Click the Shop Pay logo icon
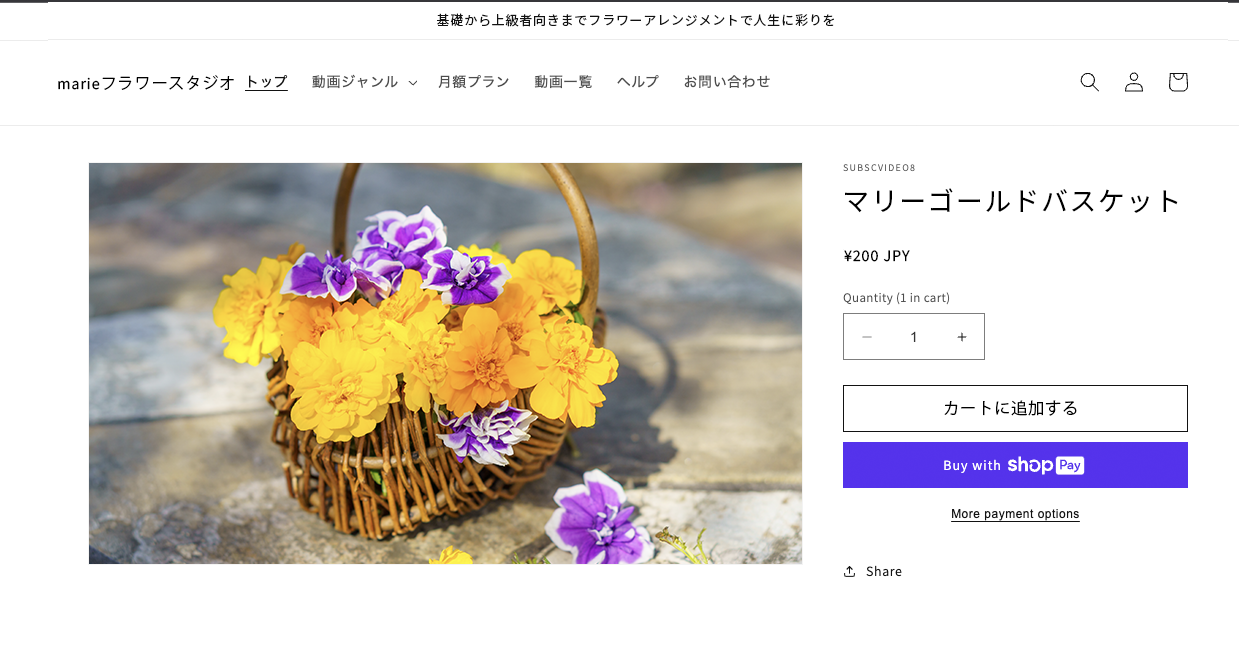Image resolution: width=1239 pixels, height=670 pixels. click(x=1046, y=465)
